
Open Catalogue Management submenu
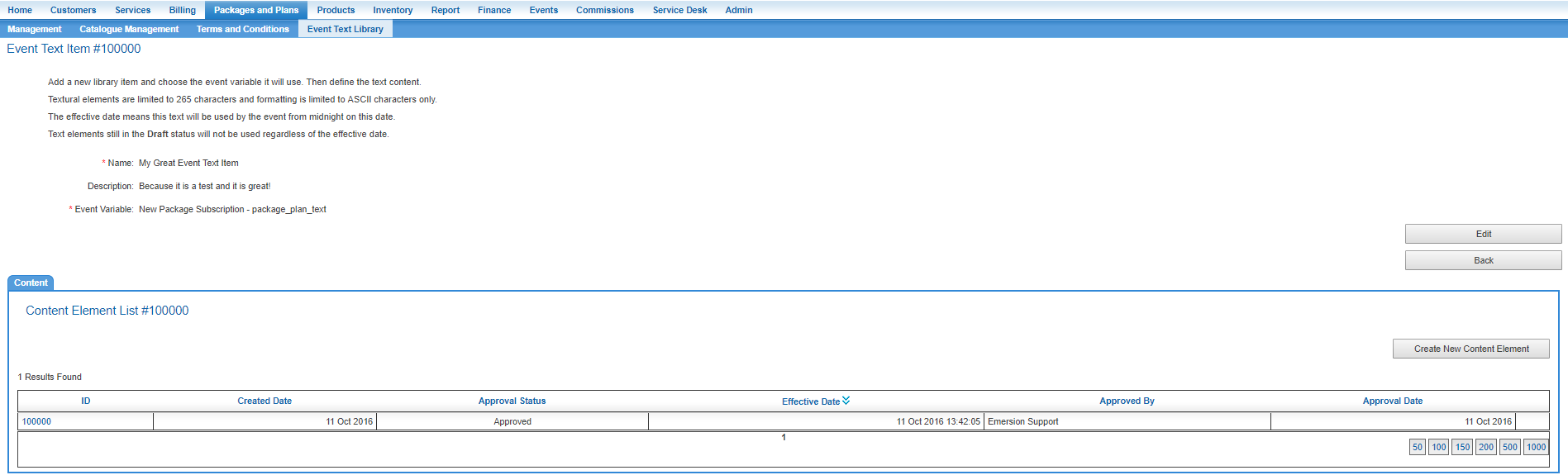(129, 29)
